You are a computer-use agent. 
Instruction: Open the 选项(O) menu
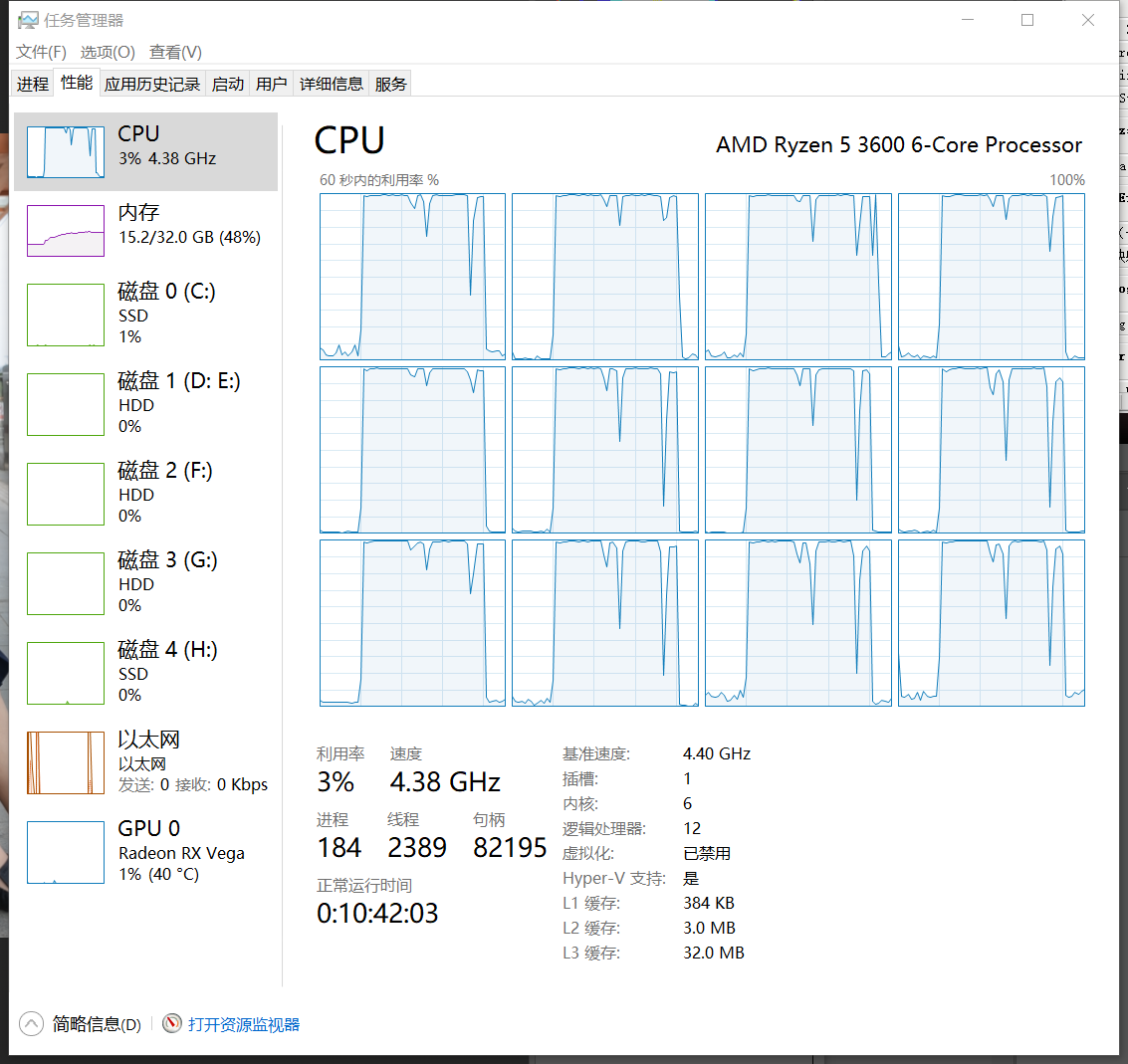coord(108,52)
